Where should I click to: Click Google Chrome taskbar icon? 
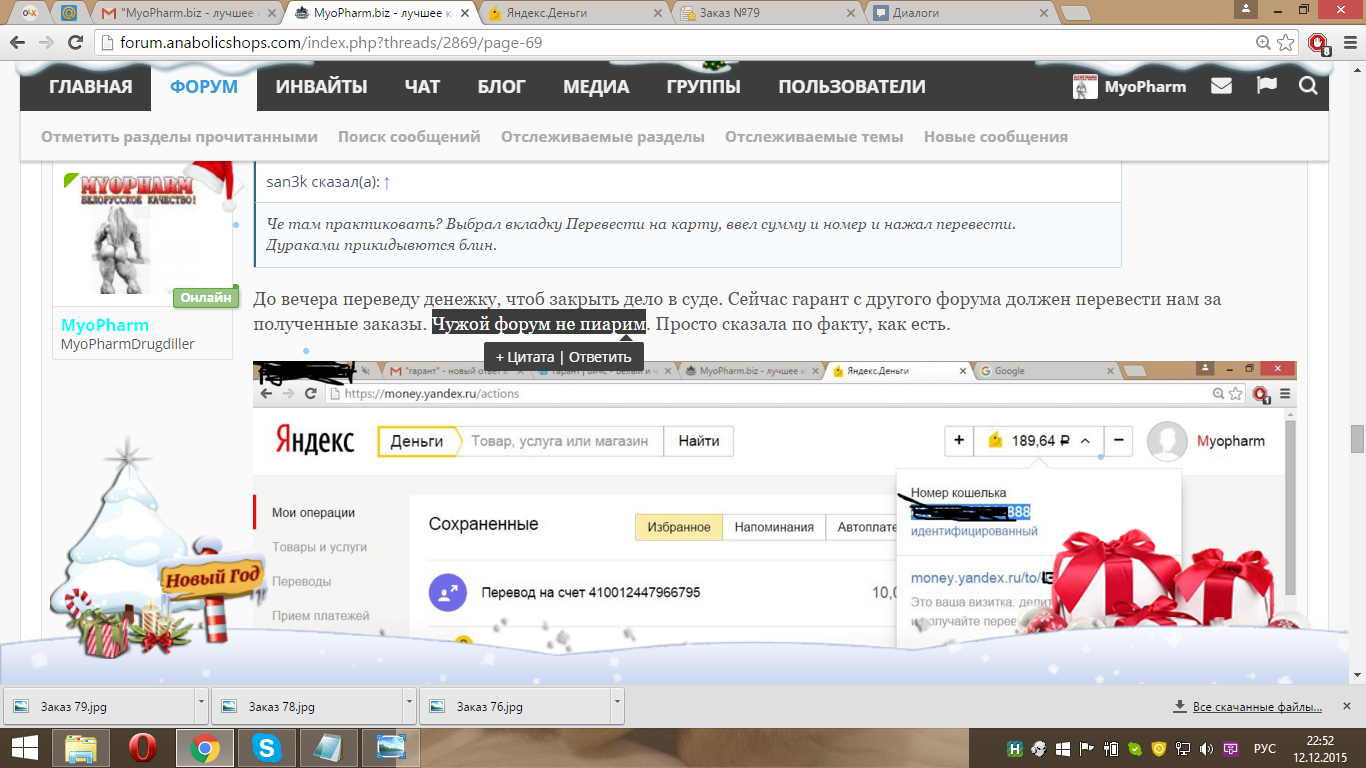click(205, 748)
